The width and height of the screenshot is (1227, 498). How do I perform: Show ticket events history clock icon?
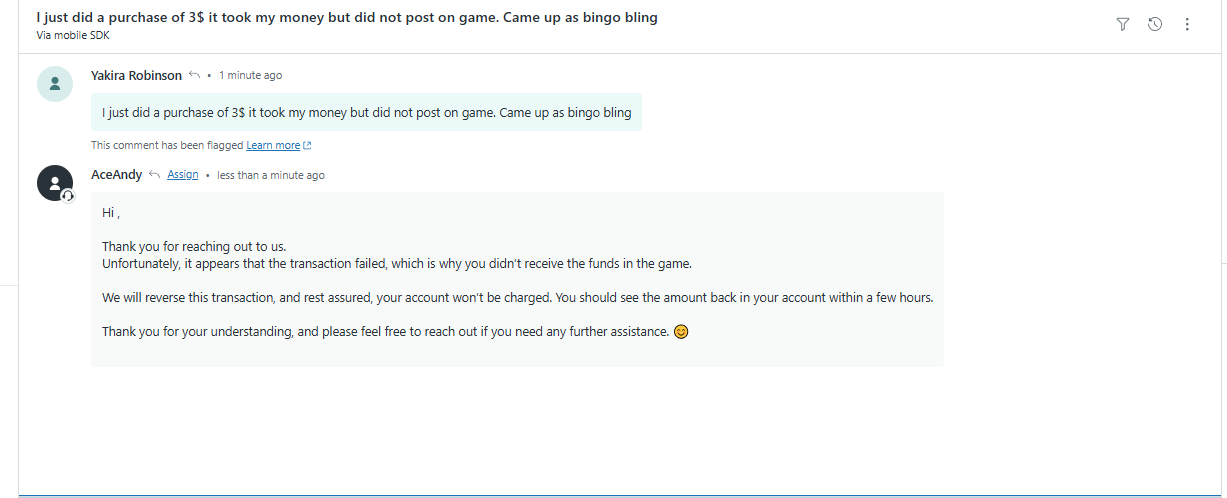1155,24
